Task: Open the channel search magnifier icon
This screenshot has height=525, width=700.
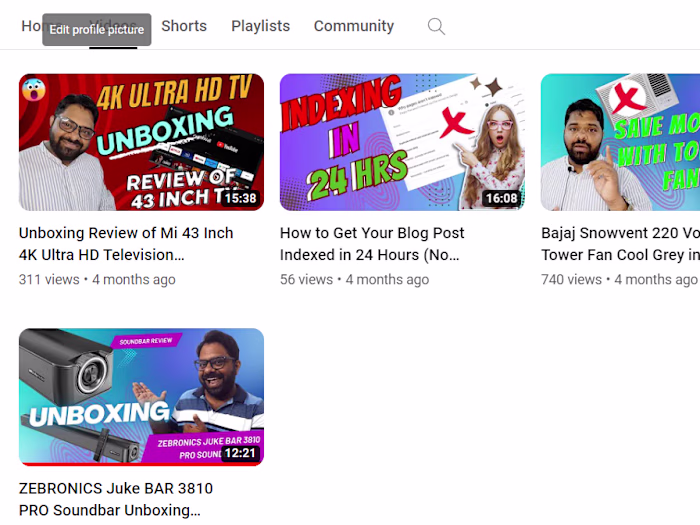Action: pos(436,26)
